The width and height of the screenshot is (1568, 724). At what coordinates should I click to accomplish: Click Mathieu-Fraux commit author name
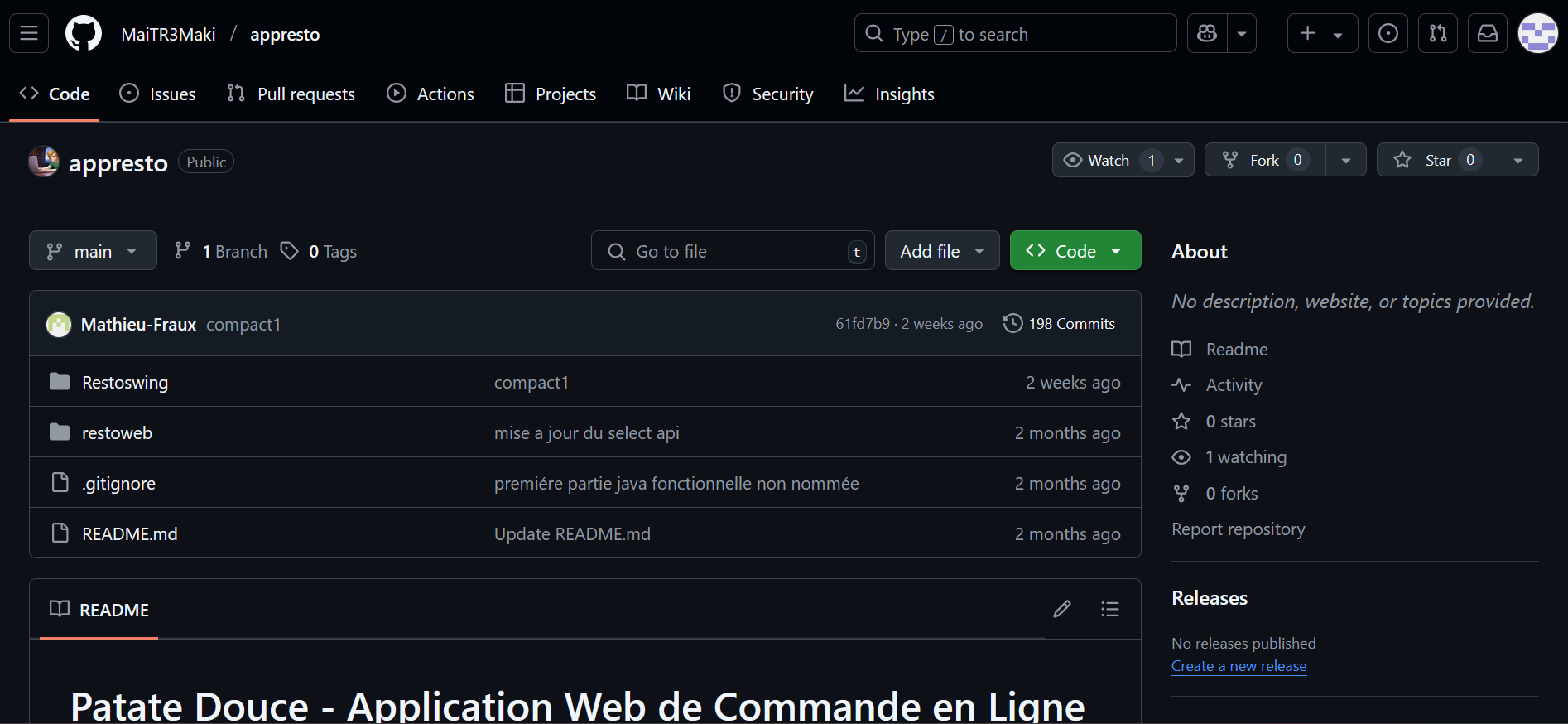[138, 324]
